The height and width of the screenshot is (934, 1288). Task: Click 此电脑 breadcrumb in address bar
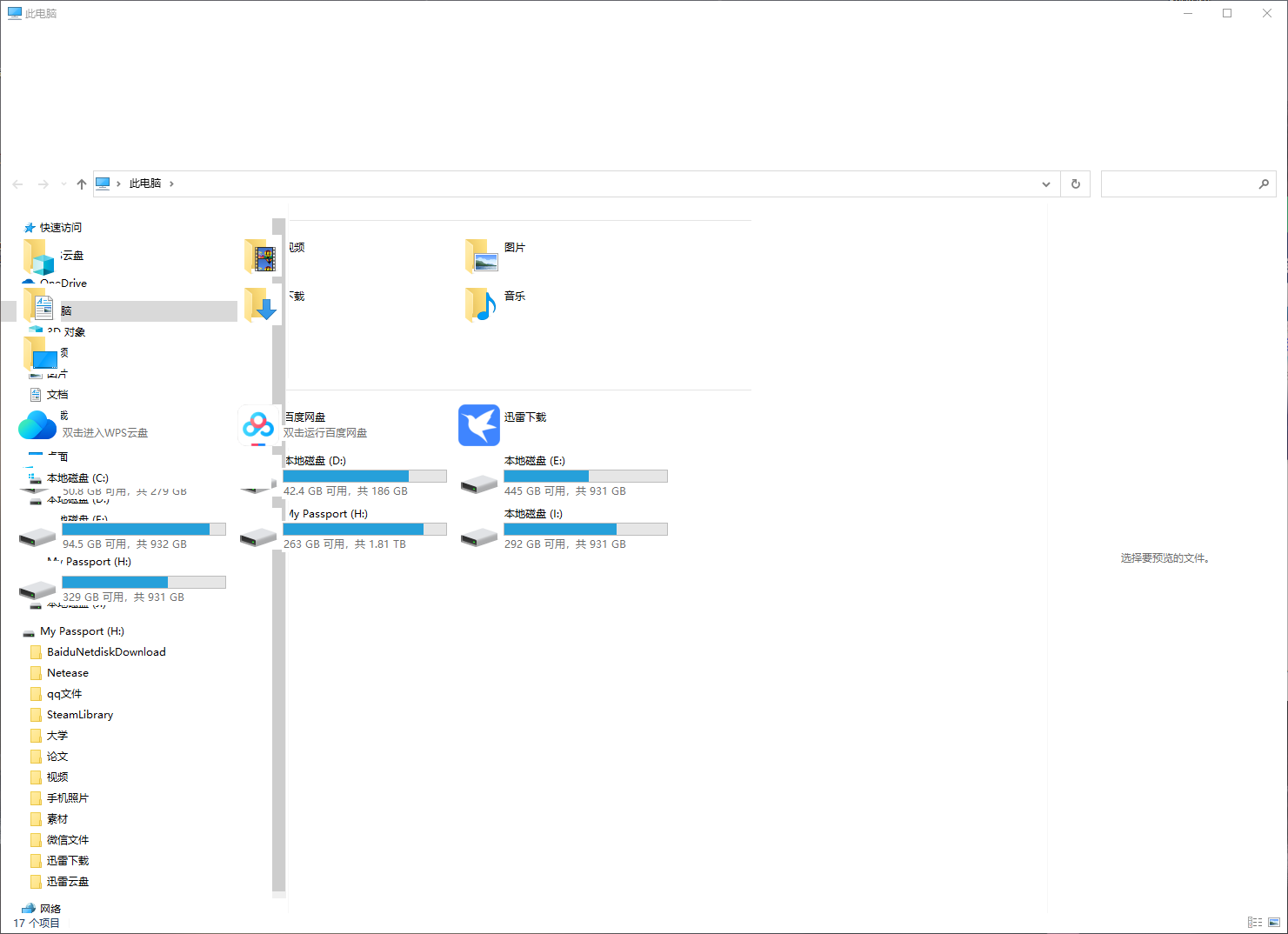145,183
